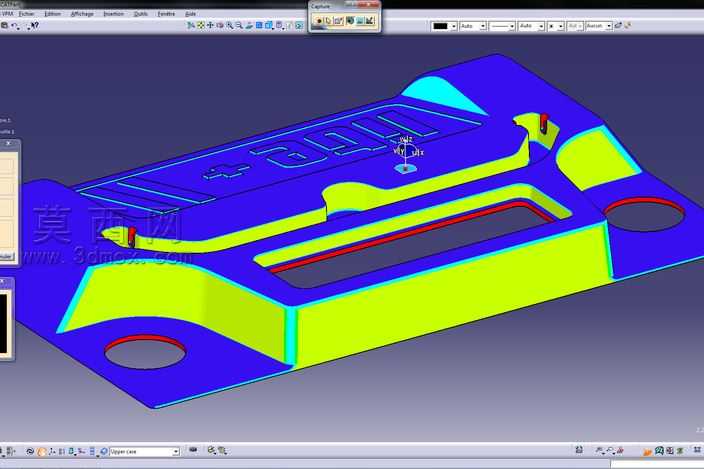Open the second Auto line thickness dropdown
Viewport: 704px width, 469px height.
click(531, 26)
